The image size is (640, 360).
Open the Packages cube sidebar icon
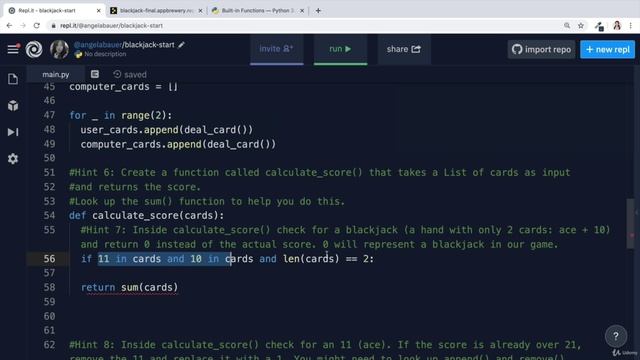pyautogui.click(x=13, y=106)
